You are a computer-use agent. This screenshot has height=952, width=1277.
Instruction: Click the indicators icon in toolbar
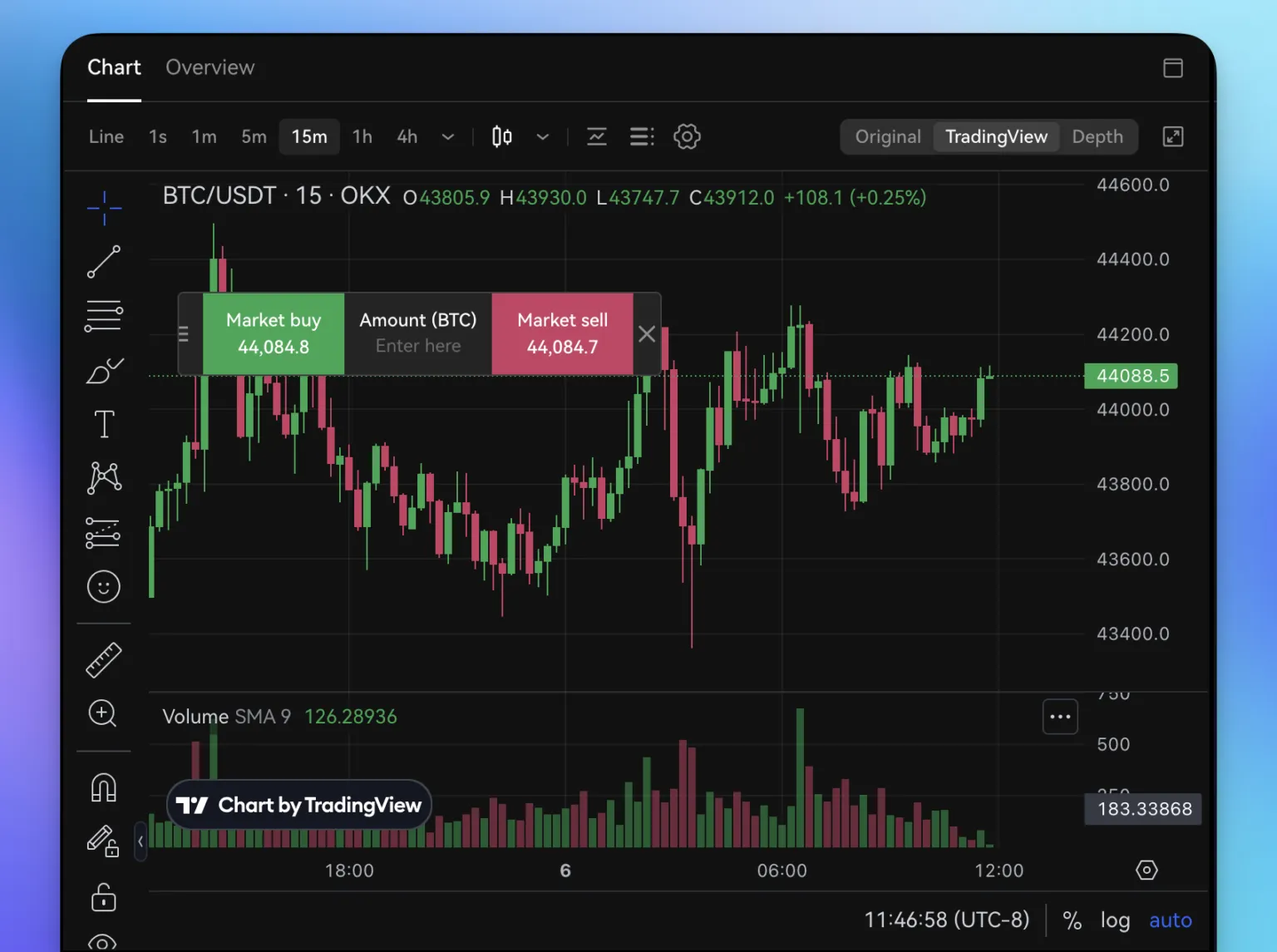pos(597,136)
